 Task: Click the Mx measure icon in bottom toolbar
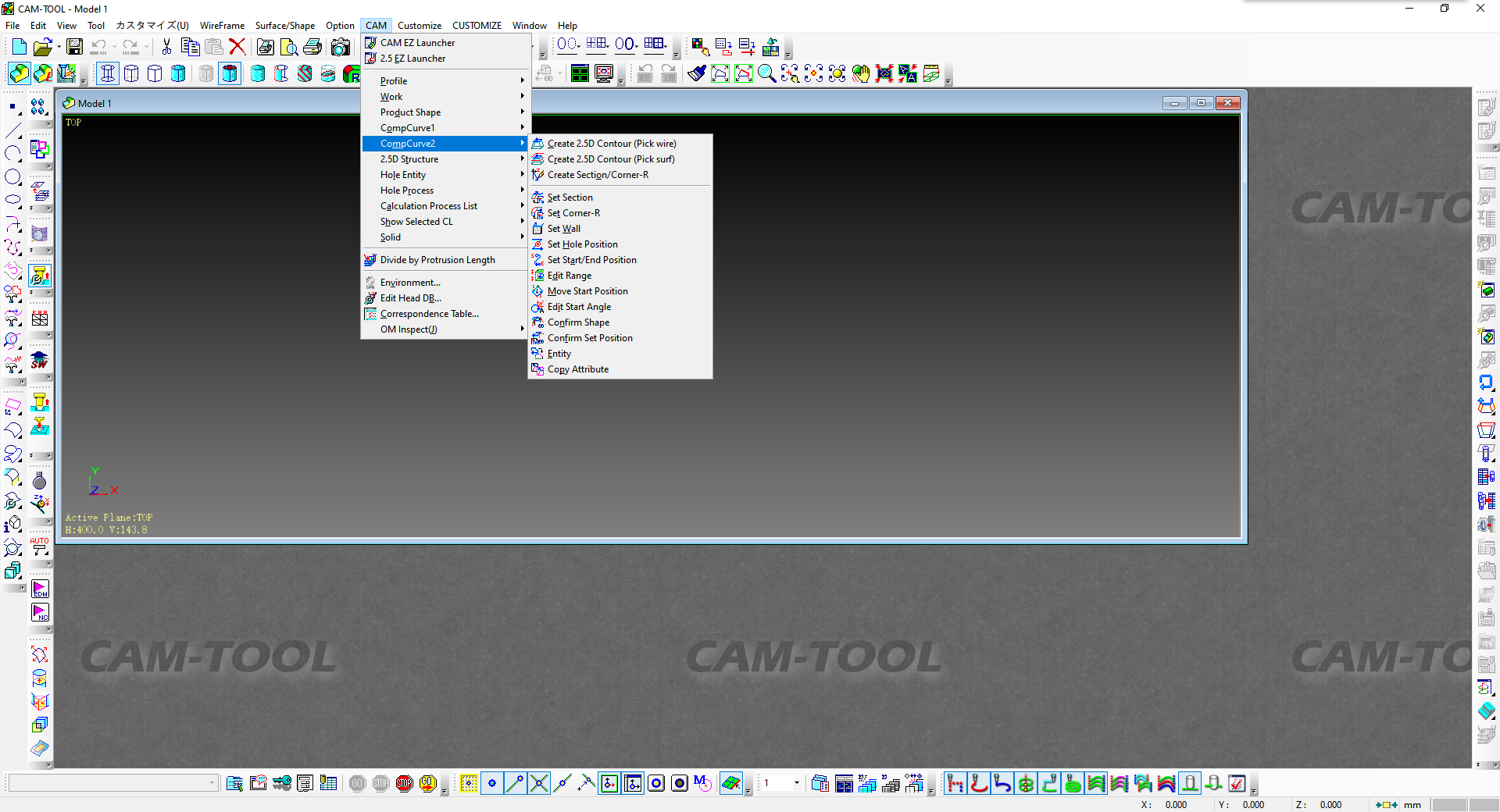[702, 783]
